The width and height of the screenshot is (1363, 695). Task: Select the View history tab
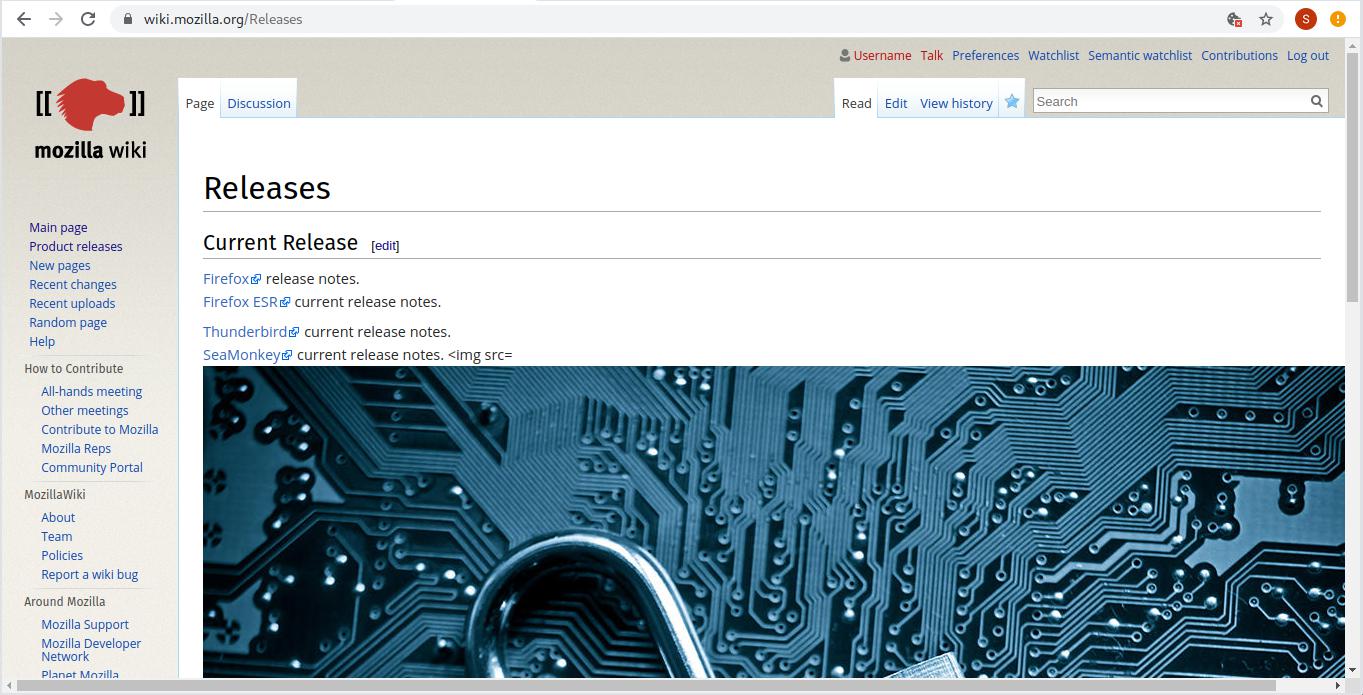pos(955,102)
